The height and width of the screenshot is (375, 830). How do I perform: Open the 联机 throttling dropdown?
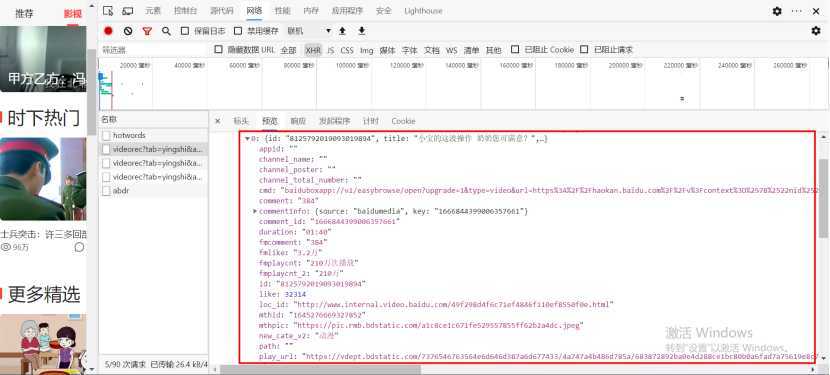click(x=309, y=31)
